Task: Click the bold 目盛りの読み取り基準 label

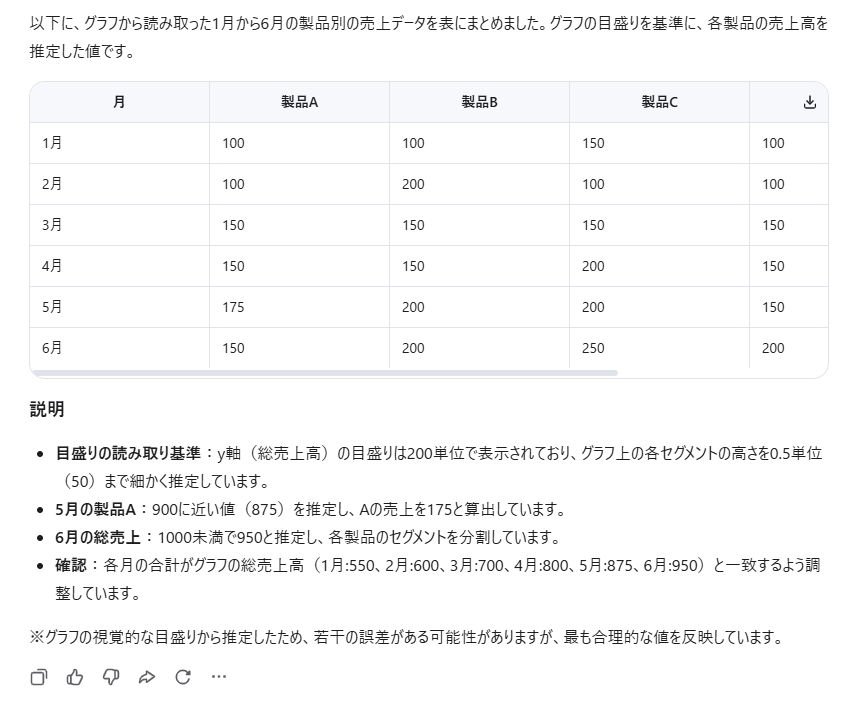Action: click(x=128, y=453)
